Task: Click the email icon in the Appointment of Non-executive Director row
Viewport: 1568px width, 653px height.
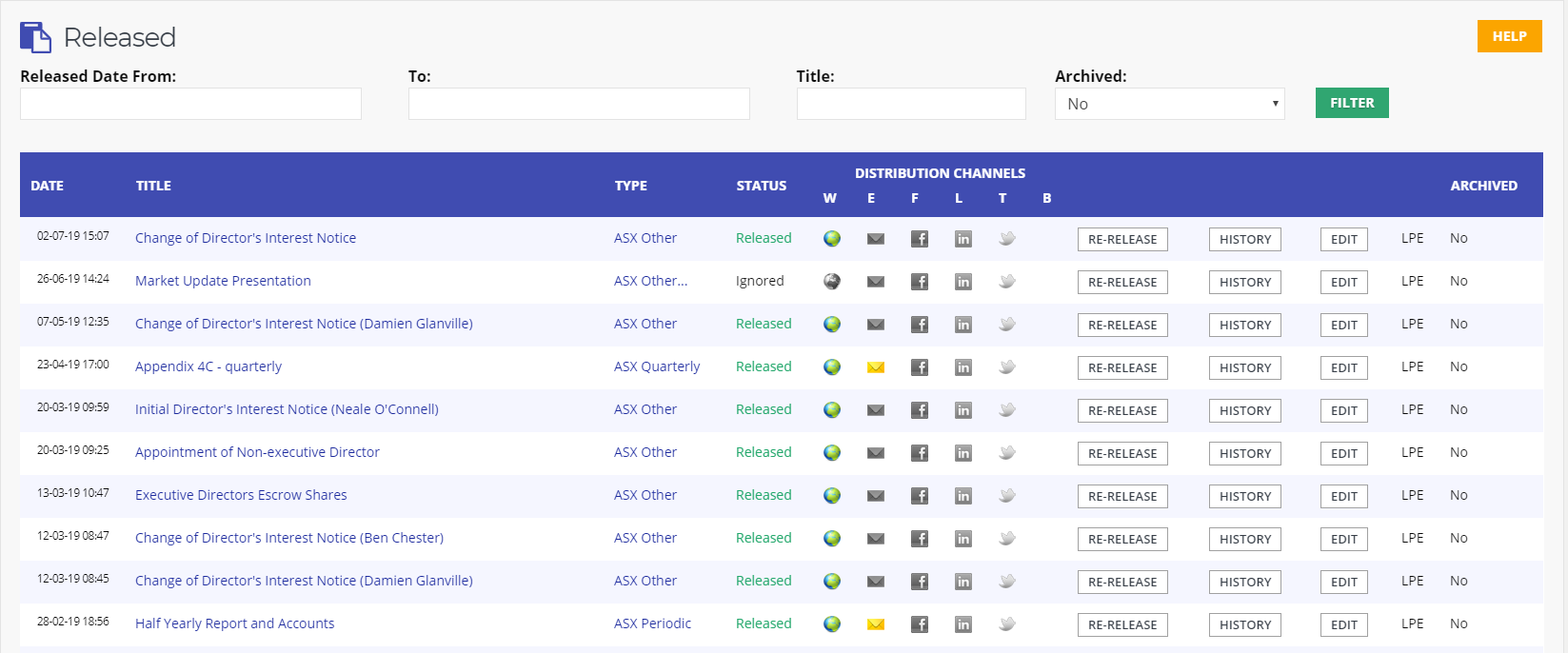Action: pos(876,453)
